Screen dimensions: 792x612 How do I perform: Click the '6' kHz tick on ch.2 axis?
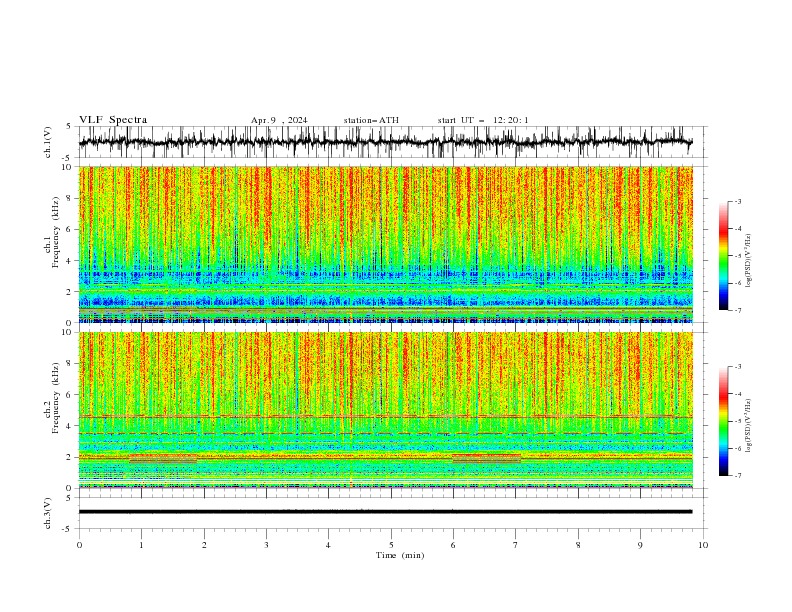pos(71,394)
